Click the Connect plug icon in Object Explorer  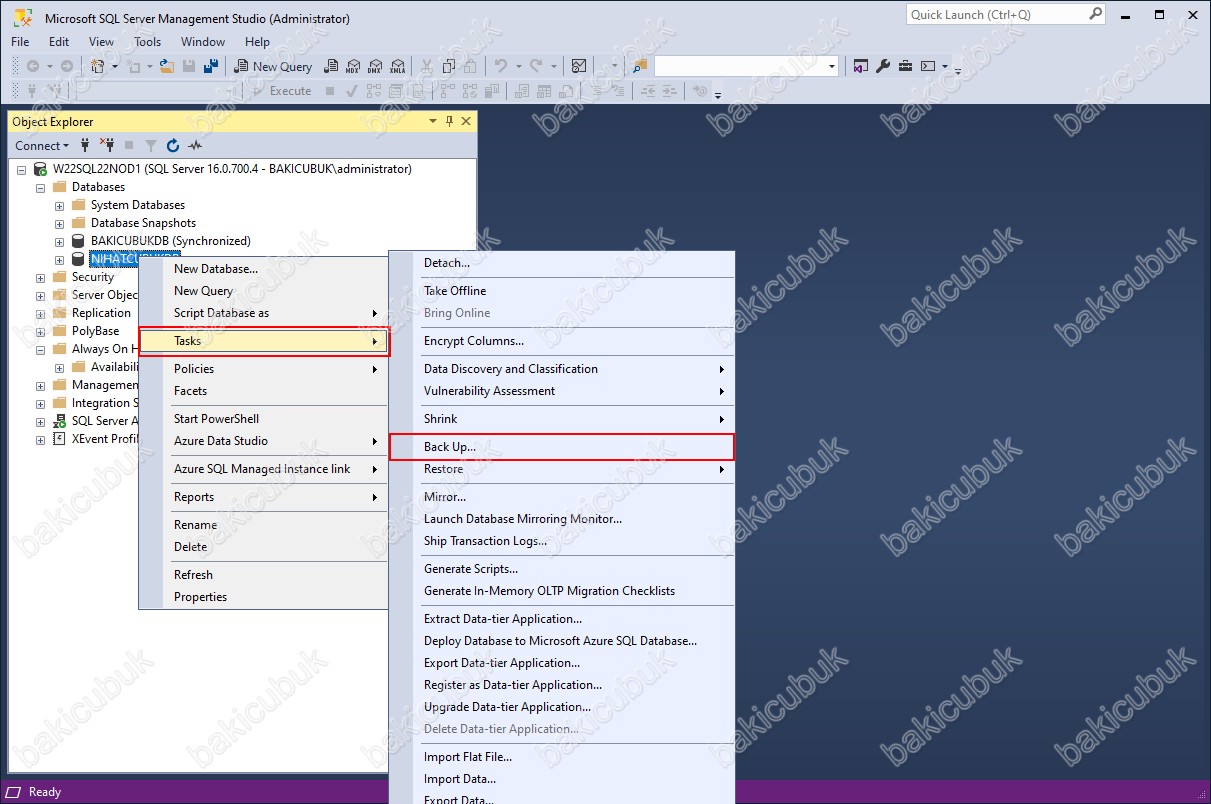[85, 145]
